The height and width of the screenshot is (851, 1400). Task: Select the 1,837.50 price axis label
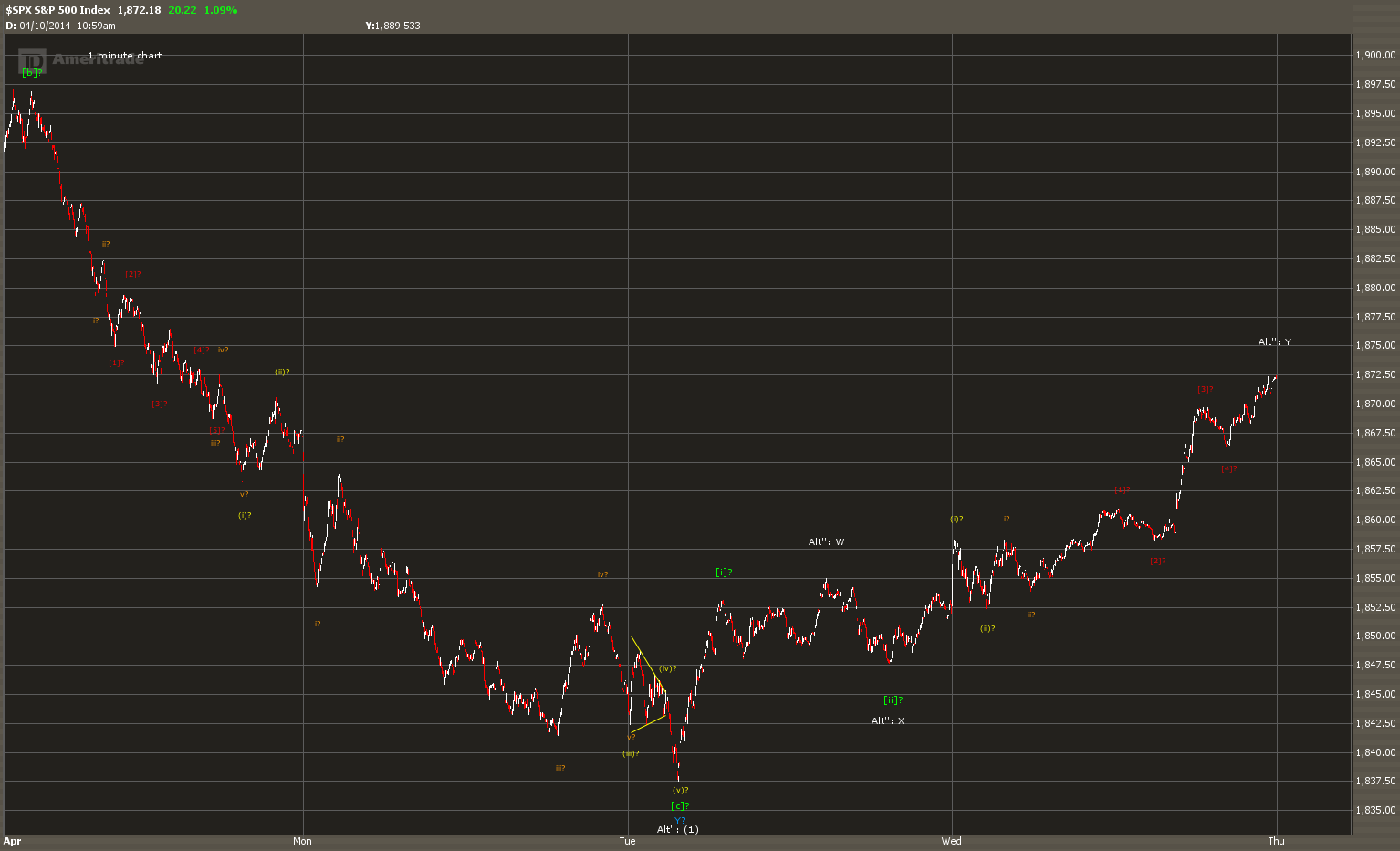1376,781
